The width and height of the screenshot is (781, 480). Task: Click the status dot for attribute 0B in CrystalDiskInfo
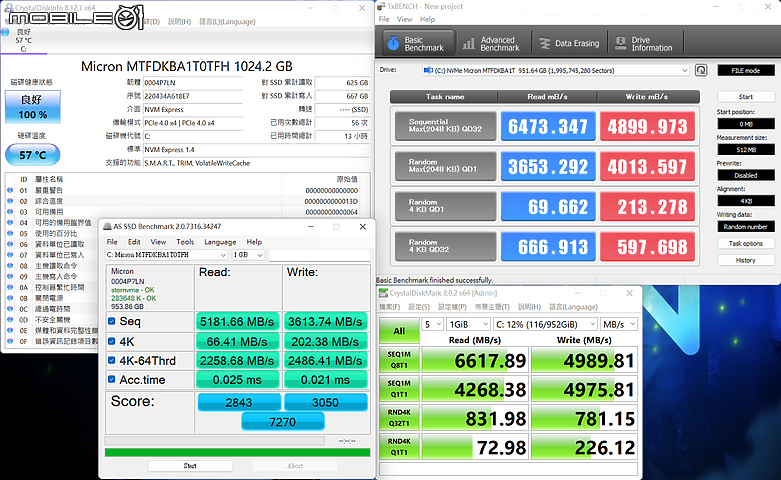pyautogui.click(x=10, y=298)
